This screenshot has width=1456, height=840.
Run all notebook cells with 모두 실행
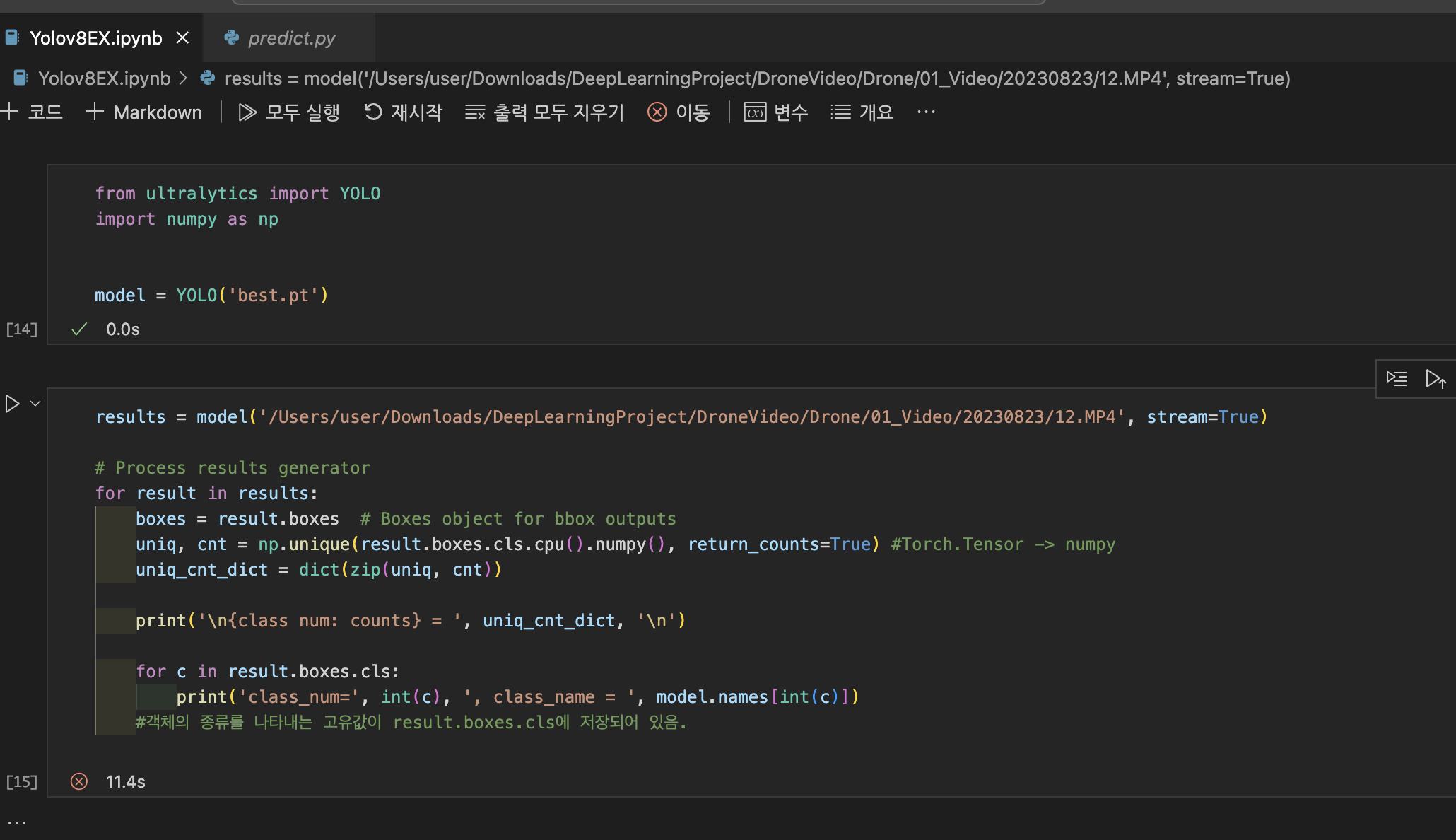click(x=288, y=112)
